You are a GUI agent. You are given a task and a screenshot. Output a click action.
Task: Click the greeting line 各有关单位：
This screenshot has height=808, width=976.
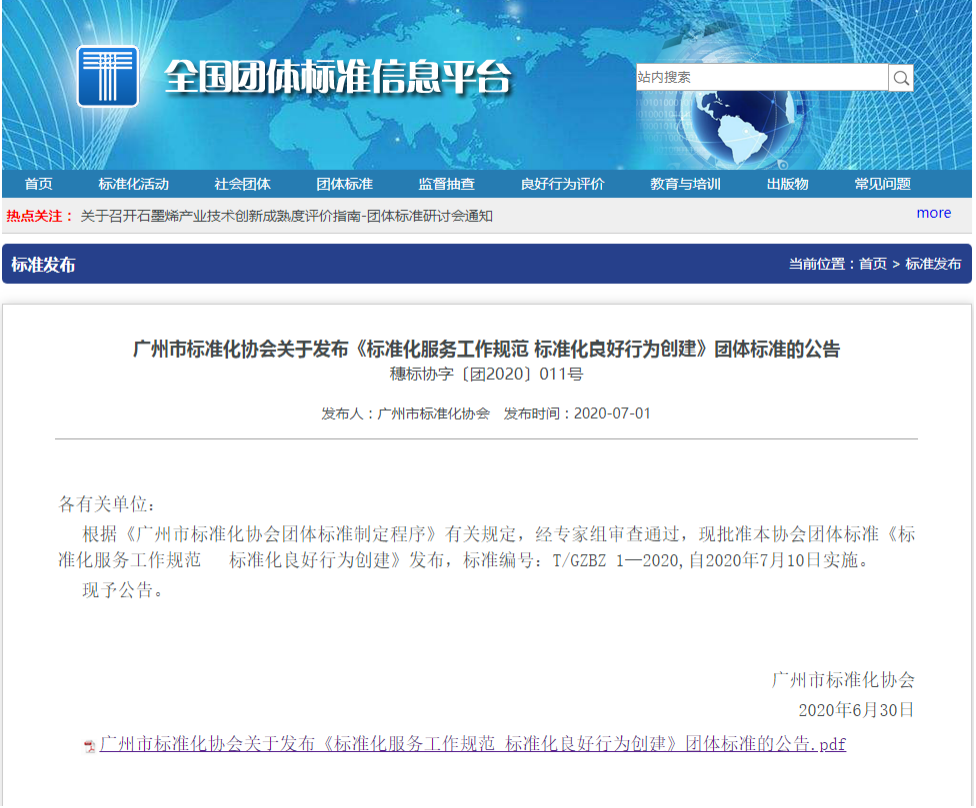(x=106, y=504)
